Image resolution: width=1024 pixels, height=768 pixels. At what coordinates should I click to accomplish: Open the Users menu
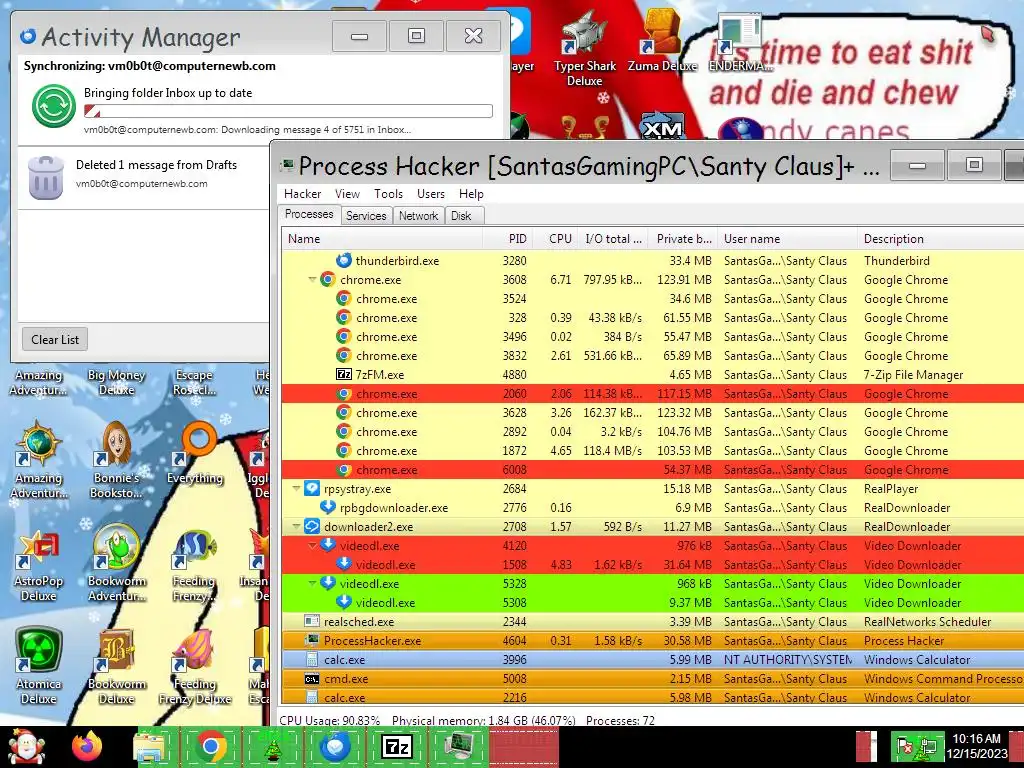click(x=430, y=194)
